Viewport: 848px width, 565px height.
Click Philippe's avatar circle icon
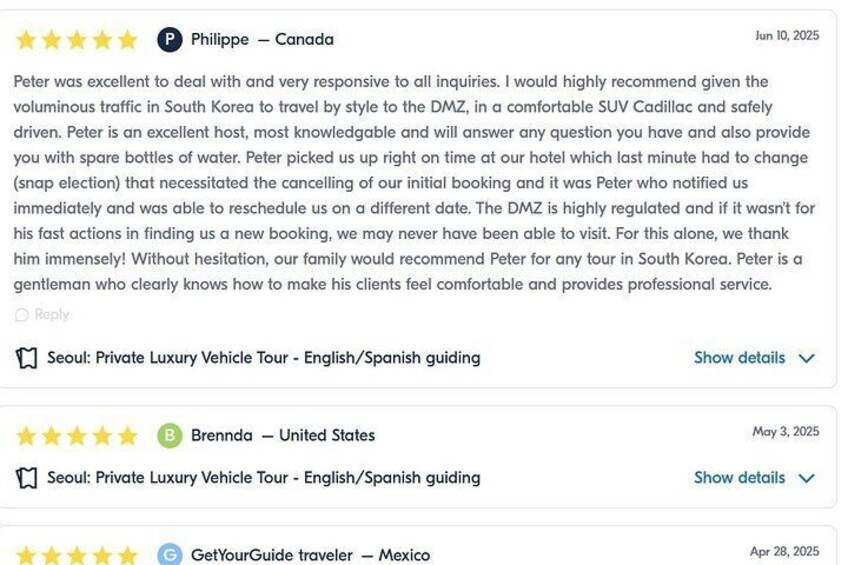[170, 40]
